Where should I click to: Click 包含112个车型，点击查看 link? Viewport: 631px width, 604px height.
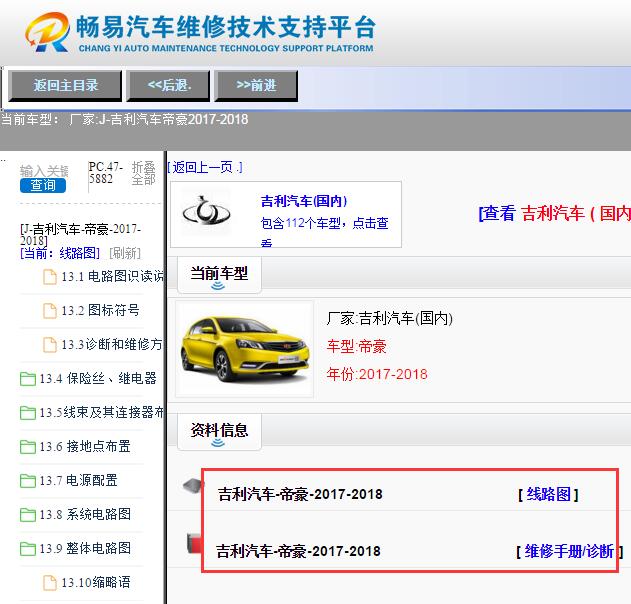[x=324, y=231]
